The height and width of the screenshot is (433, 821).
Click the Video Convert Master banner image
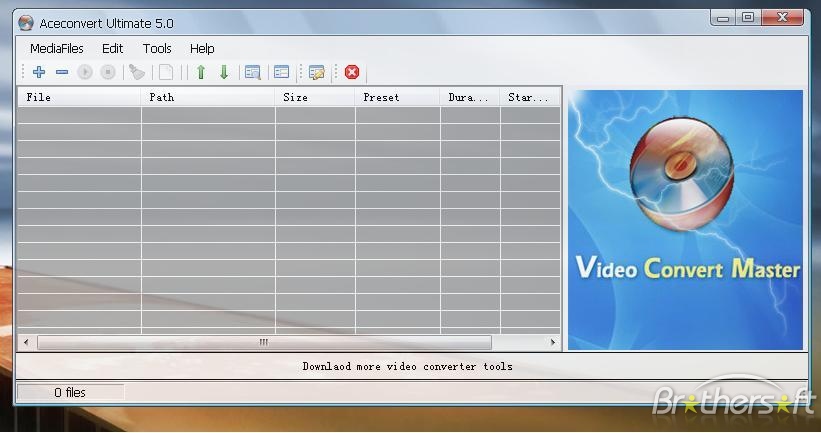tap(685, 220)
